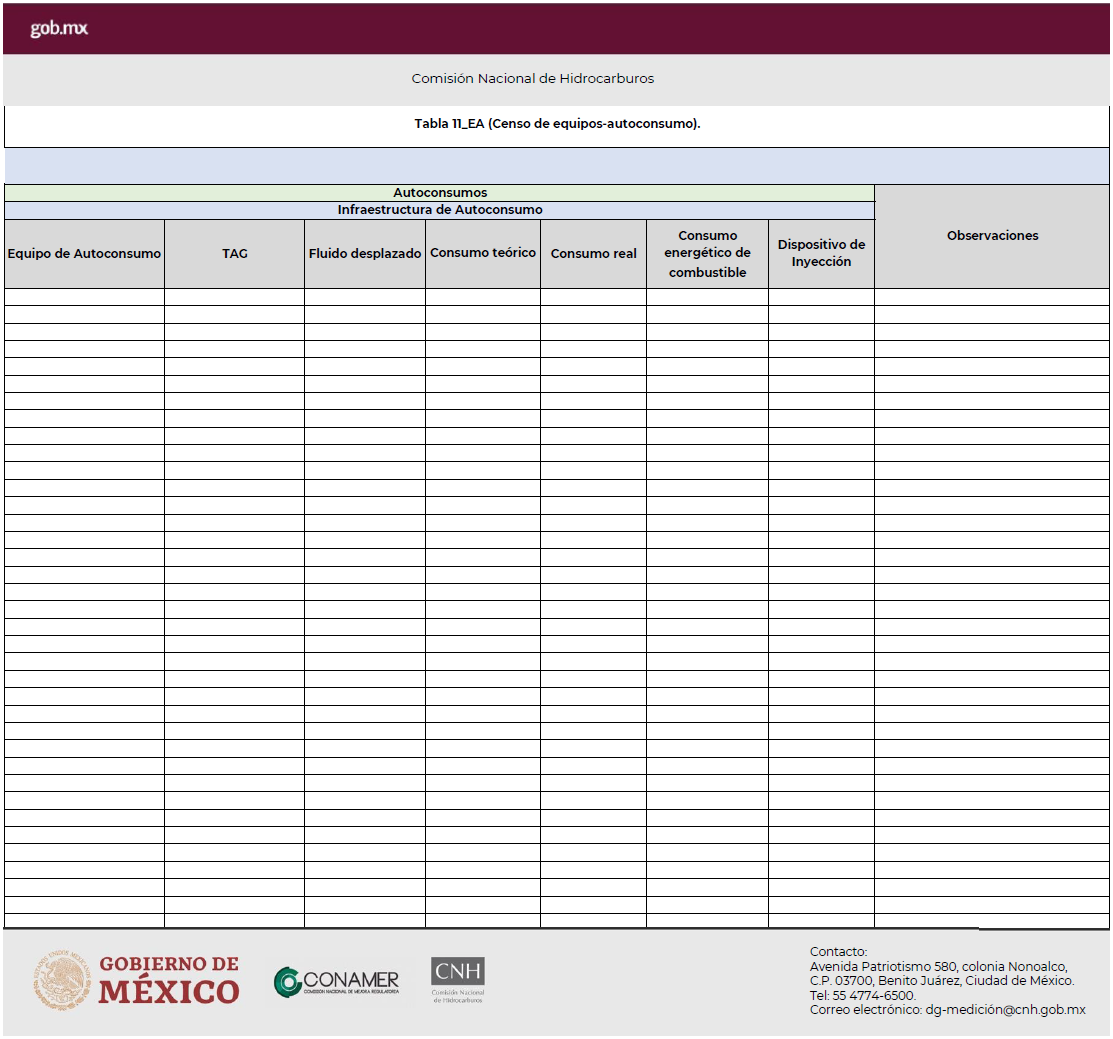
Task: Click the light blue band below table title
Action: [557, 165]
